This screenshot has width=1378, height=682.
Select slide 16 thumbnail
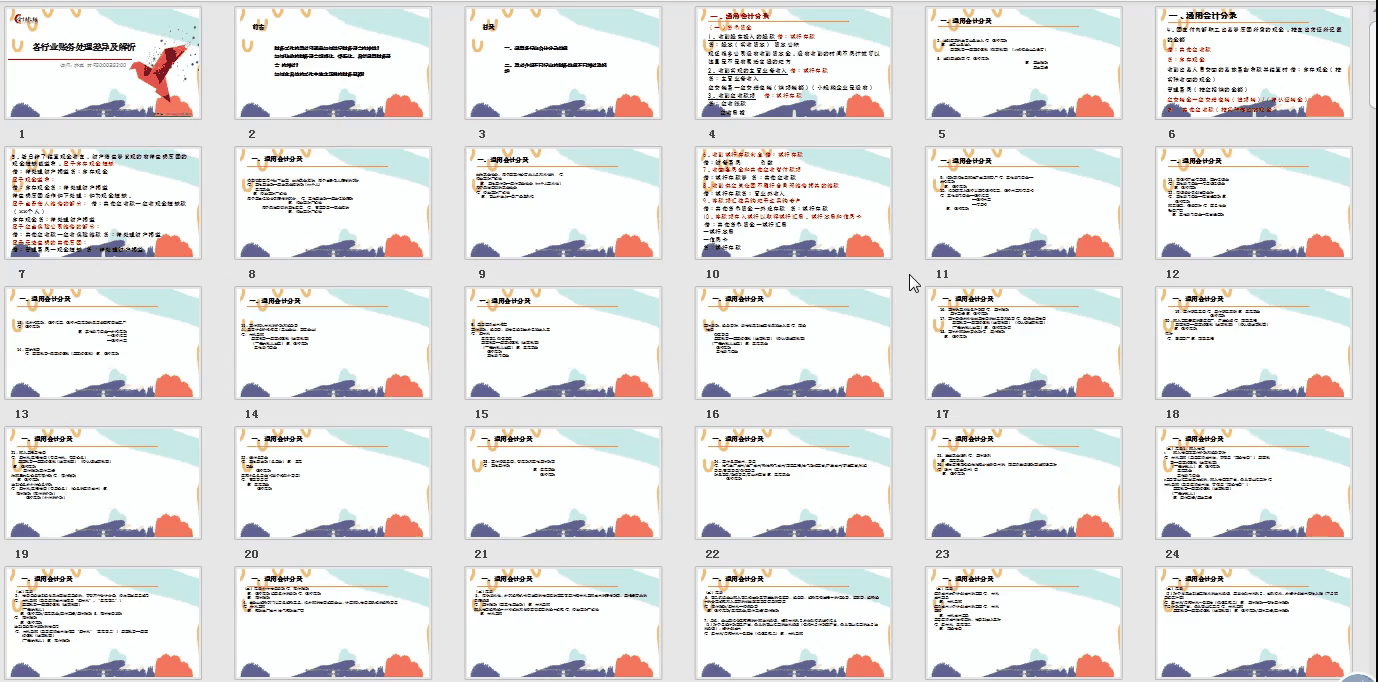pyautogui.click(x=794, y=343)
